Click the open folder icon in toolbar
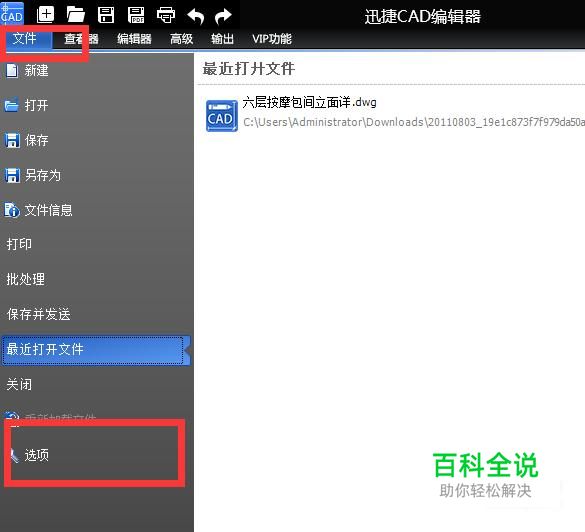Image resolution: width=585 pixels, height=532 pixels. pyautogui.click(x=76, y=15)
